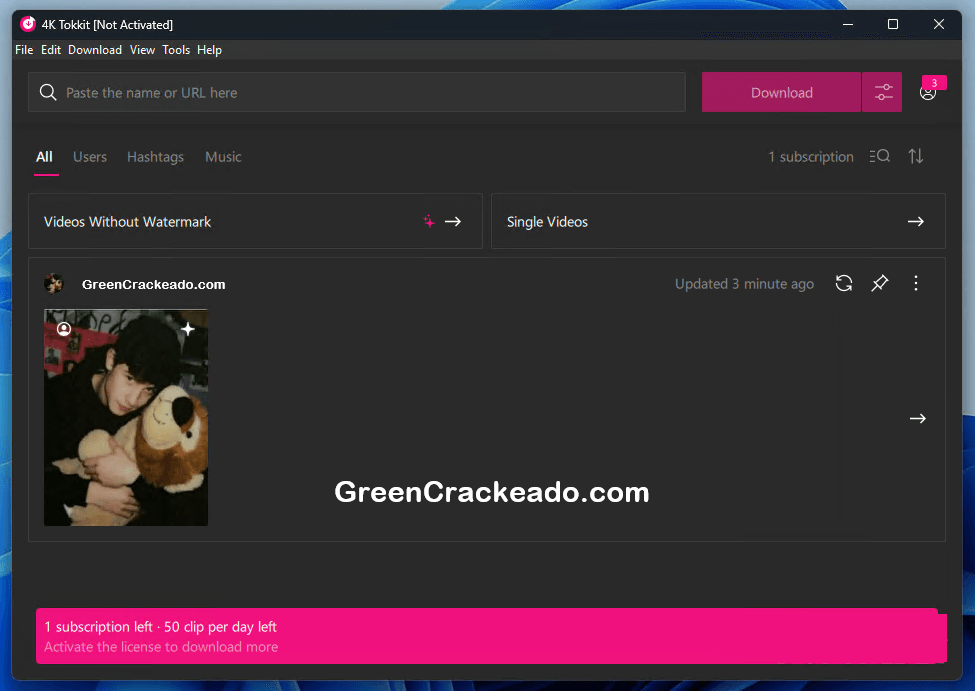975x691 pixels.
Task: Click Activate the license banner link
Action: click(x=160, y=647)
